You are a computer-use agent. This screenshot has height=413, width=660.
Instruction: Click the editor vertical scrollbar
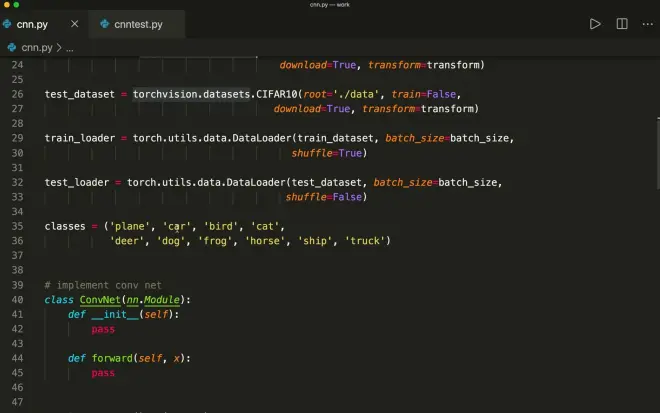click(x=657, y=153)
